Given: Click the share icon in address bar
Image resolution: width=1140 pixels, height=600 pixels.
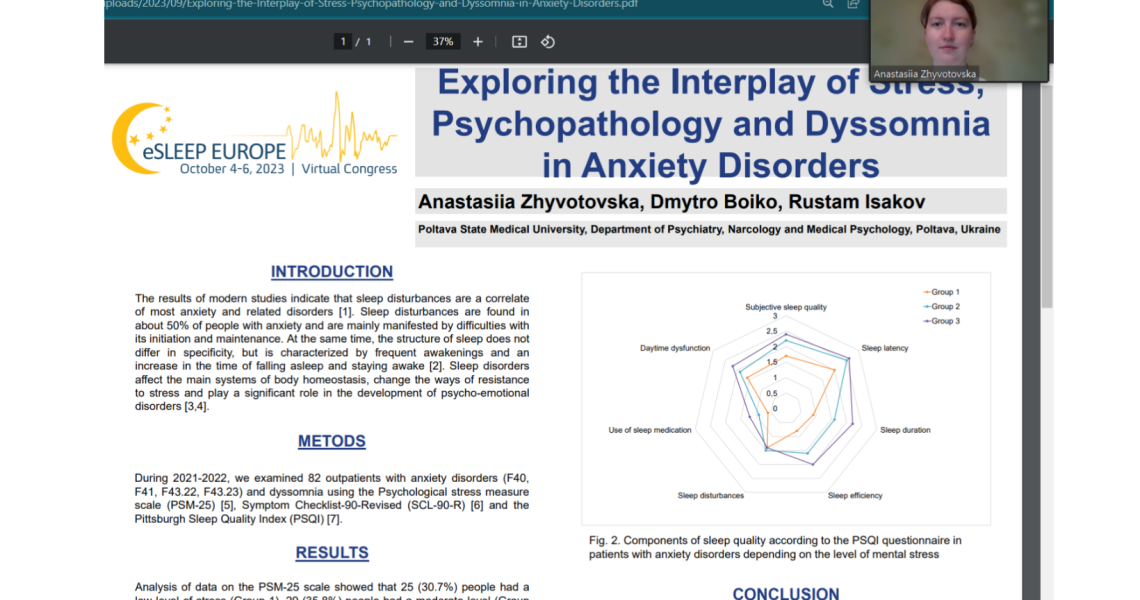Looking at the screenshot, I should (853, 4).
